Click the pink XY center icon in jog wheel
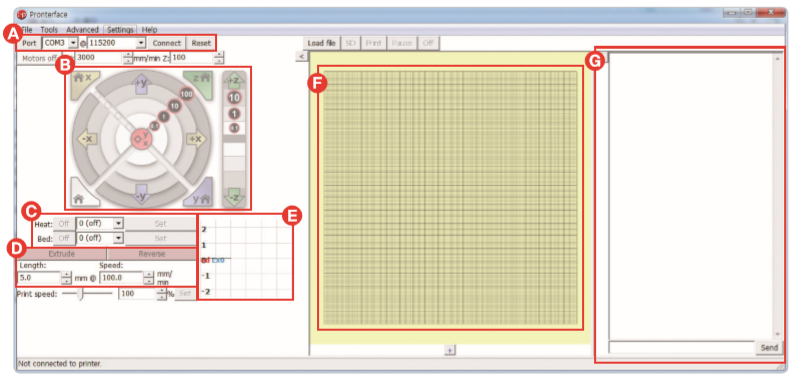Image resolution: width=794 pixels, height=379 pixels. 141,138
